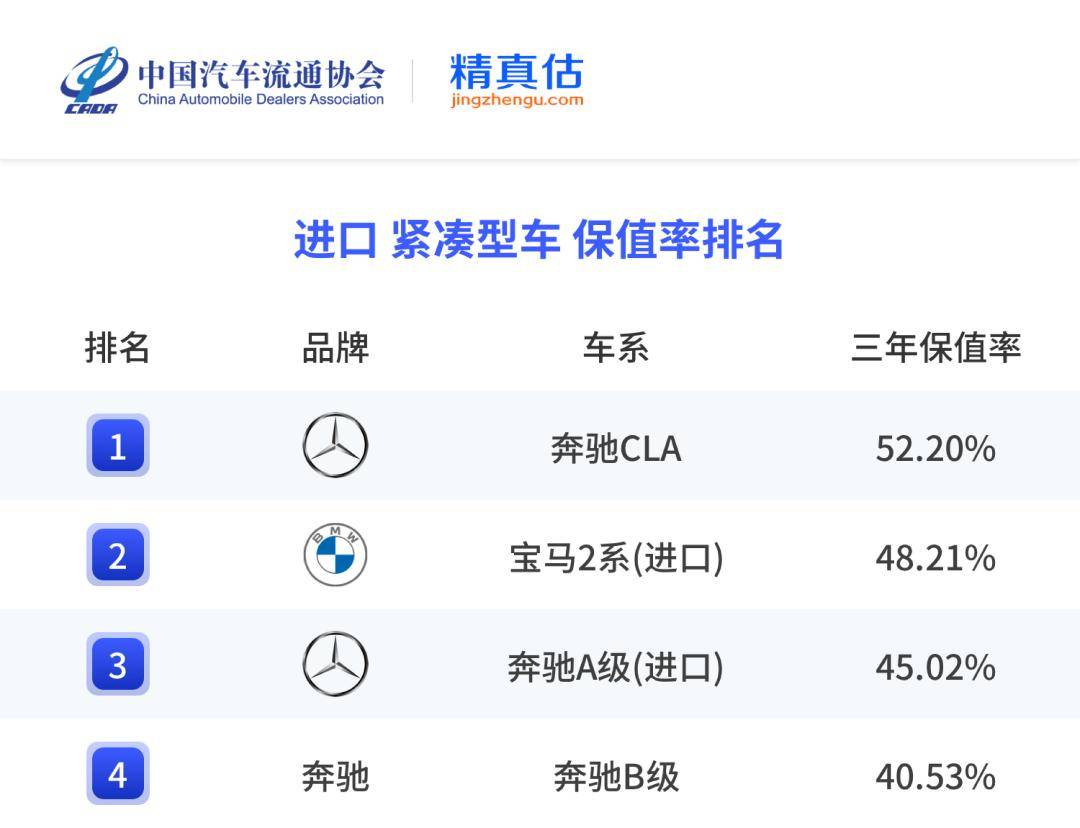Click the CADA association logo
The height and width of the screenshot is (828, 1080).
point(93,81)
